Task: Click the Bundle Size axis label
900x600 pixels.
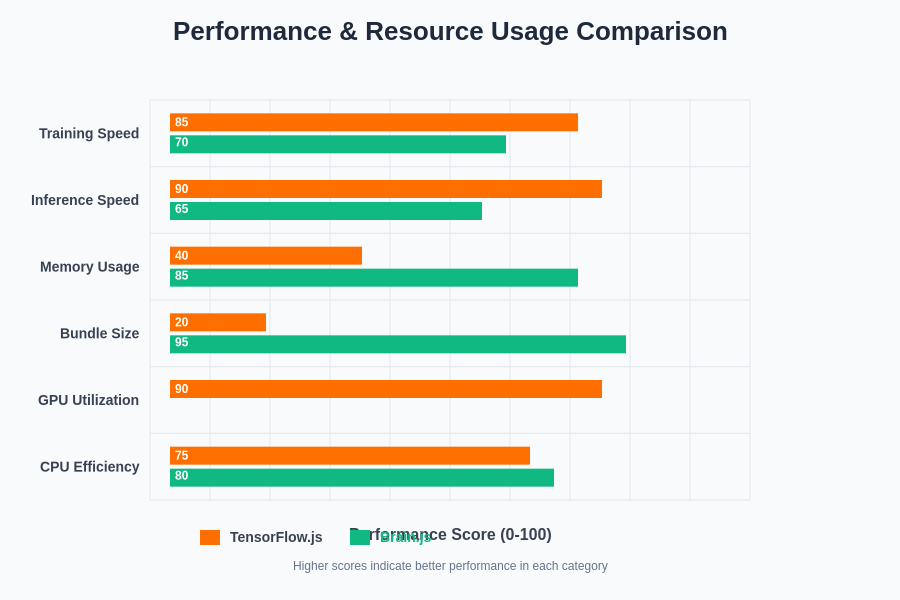Action: [x=99, y=333]
